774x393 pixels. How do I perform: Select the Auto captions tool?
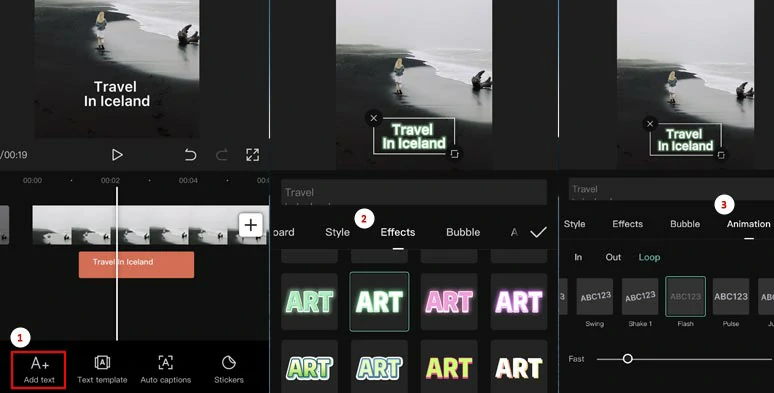click(x=165, y=369)
